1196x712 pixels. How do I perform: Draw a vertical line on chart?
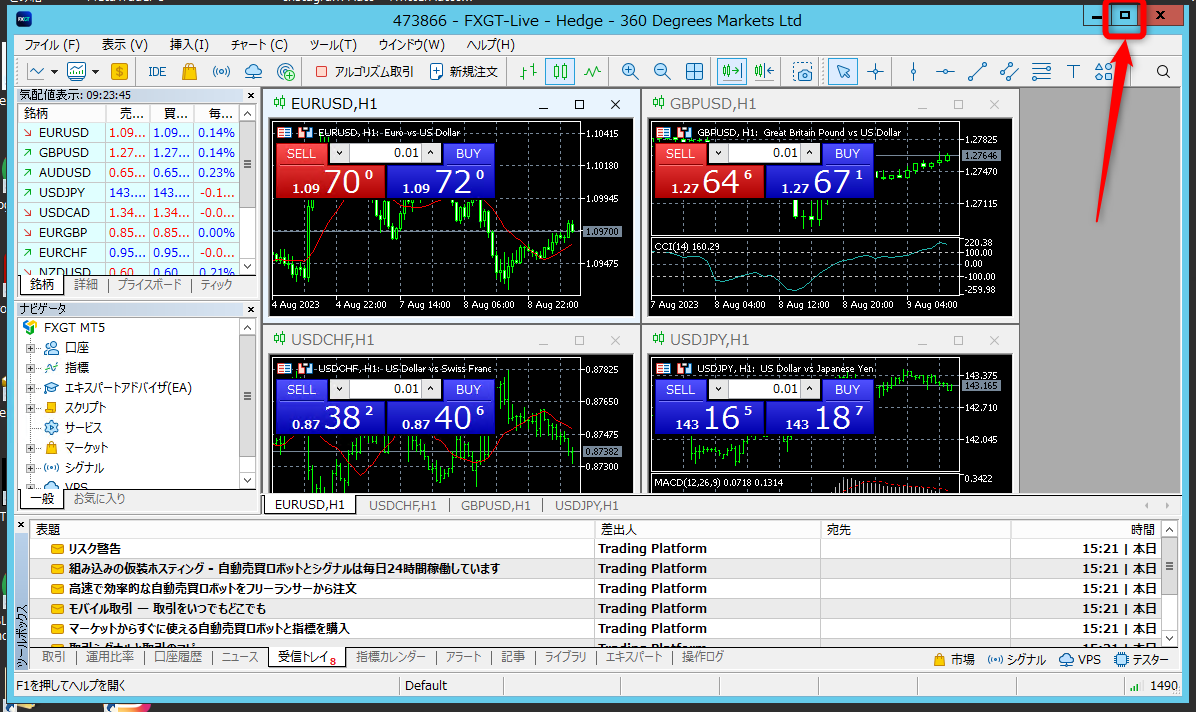pyautogui.click(x=913, y=72)
